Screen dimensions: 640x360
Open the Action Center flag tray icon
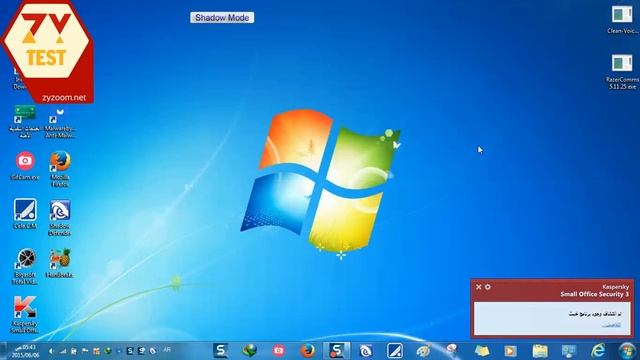[x=85, y=351]
